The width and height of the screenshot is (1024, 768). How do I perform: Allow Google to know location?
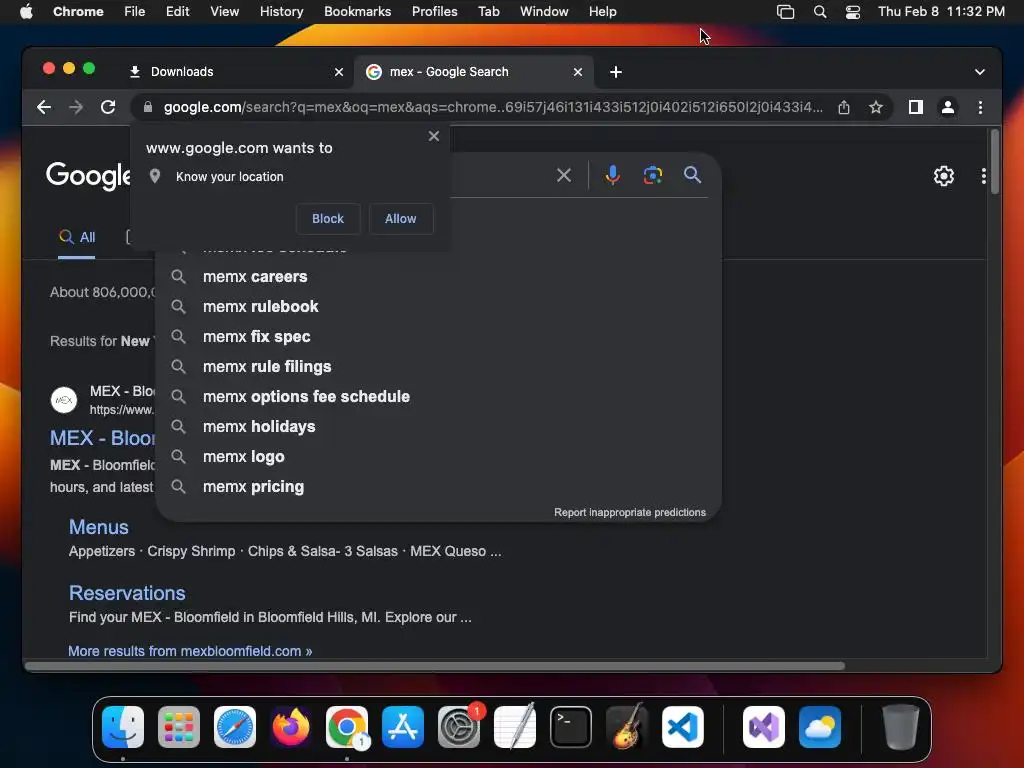point(400,219)
